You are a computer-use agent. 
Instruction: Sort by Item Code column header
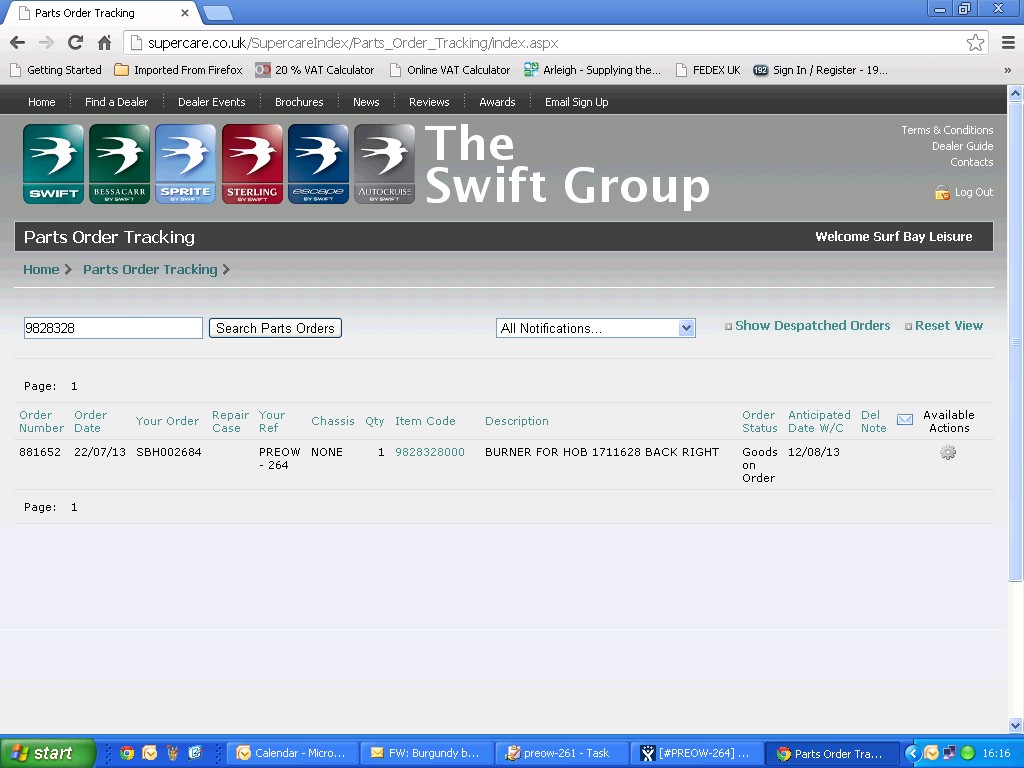tap(425, 421)
